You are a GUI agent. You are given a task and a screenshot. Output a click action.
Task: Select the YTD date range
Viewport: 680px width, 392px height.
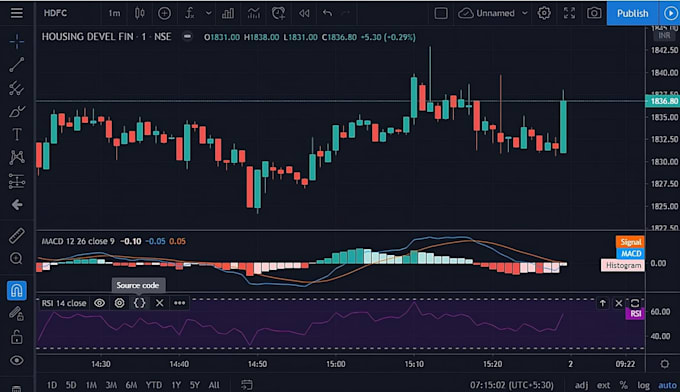154,385
